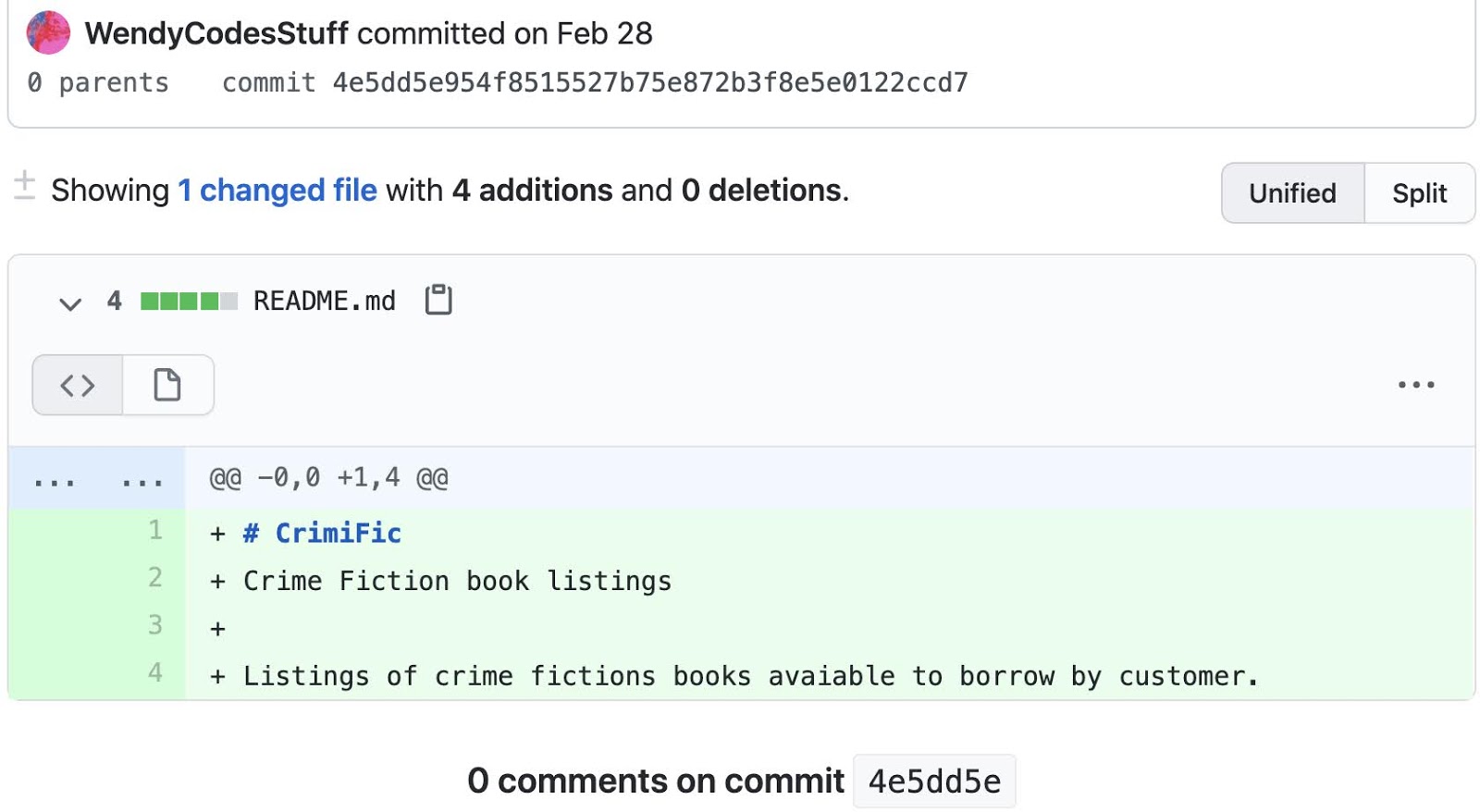Click line number 4 in diff
The width and height of the screenshot is (1480, 812).
tap(155, 673)
